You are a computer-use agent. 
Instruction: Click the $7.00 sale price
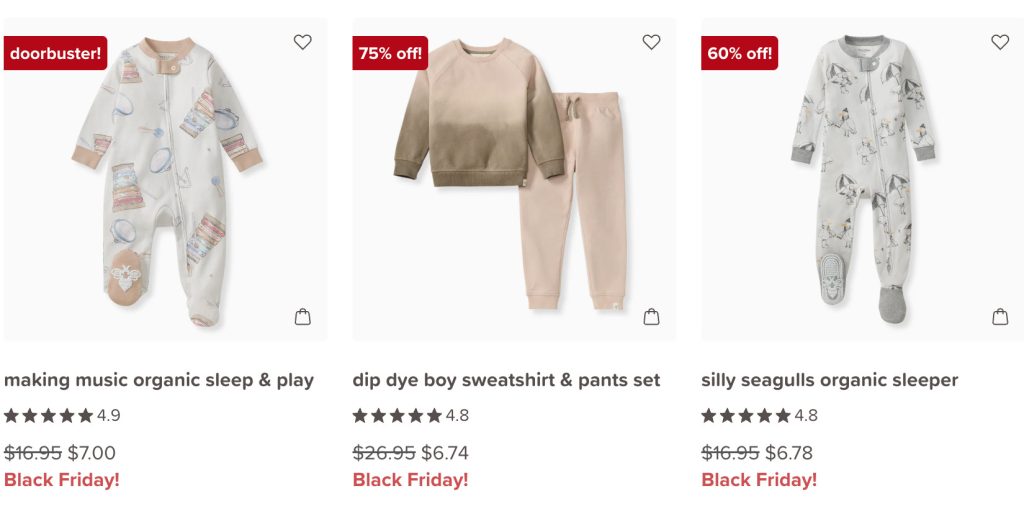click(x=92, y=453)
